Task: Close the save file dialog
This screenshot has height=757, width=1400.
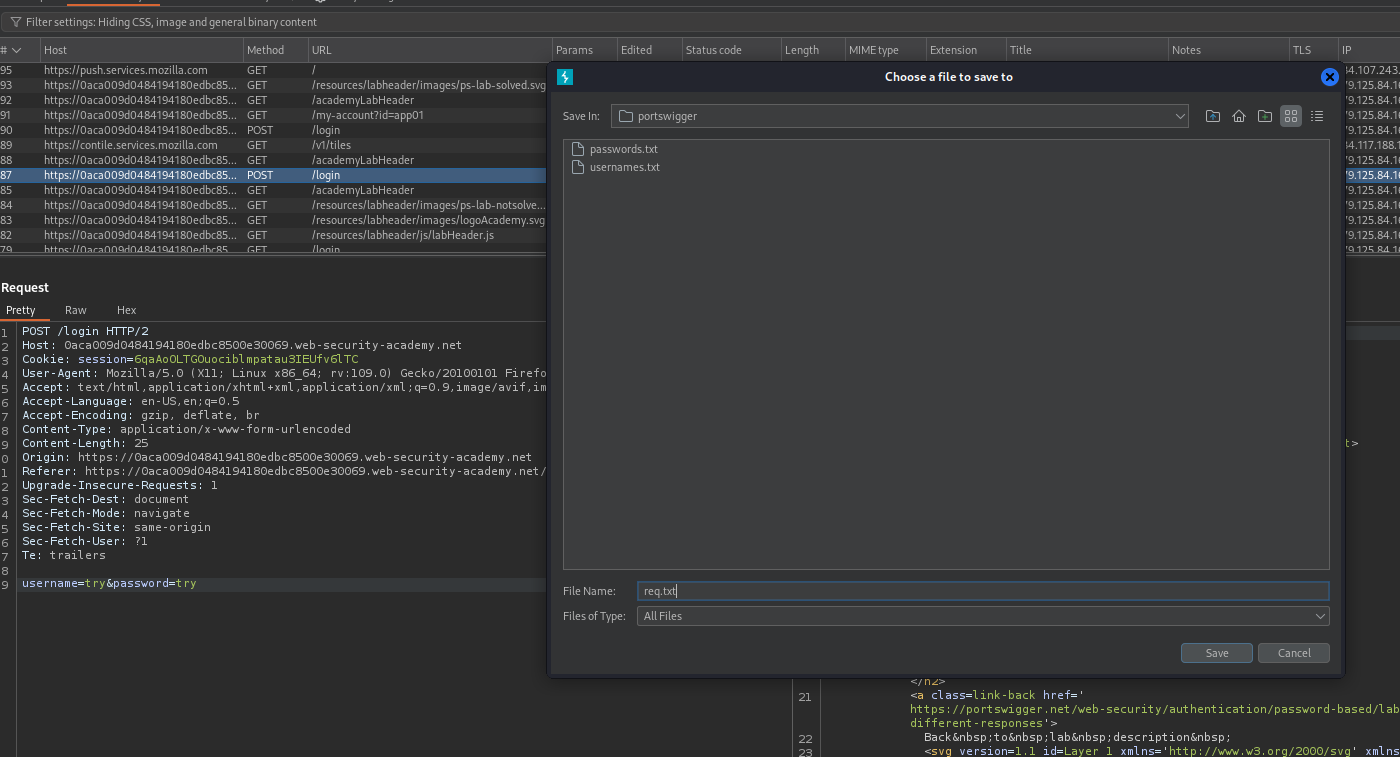Action: pos(1329,77)
